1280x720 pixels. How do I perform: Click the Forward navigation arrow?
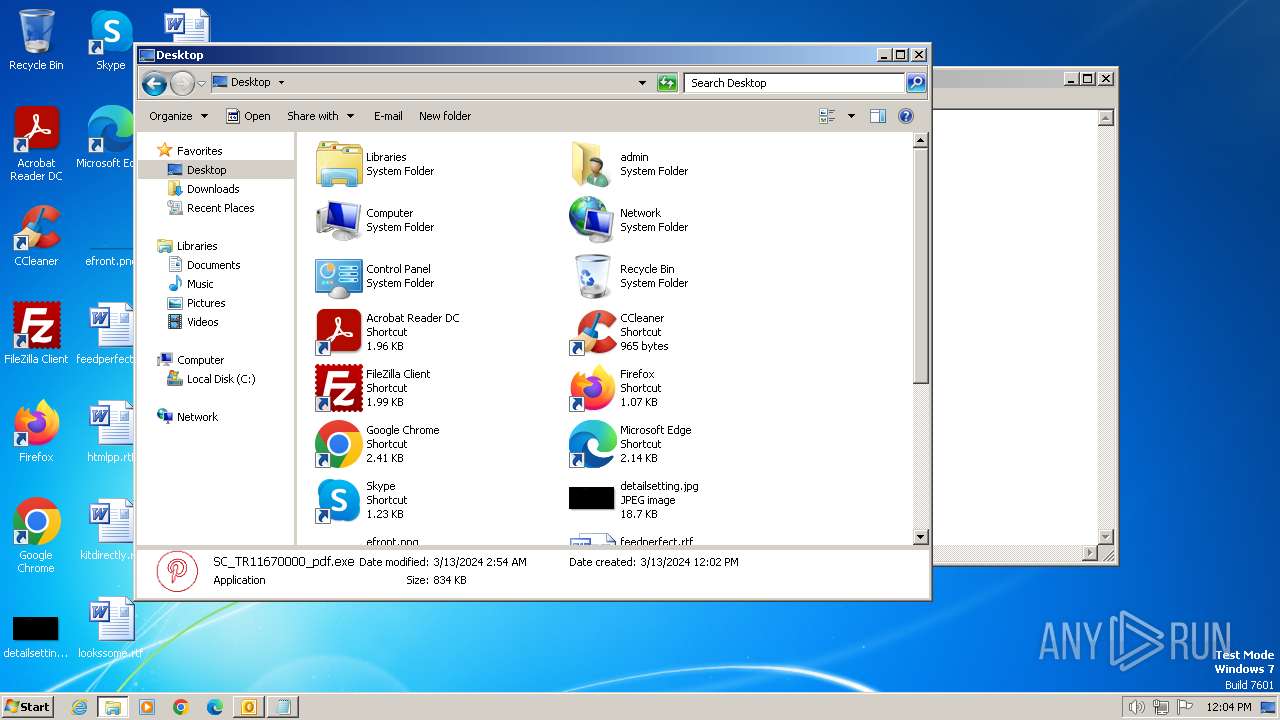click(182, 83)
